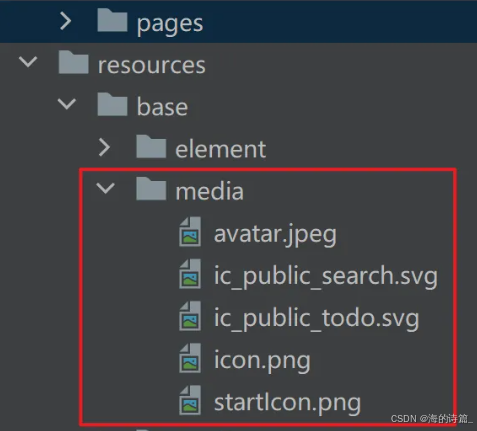Viewport: 477px width, 431px height.
Task: Collapse the resources folder chevron
Action: point(28,62)
